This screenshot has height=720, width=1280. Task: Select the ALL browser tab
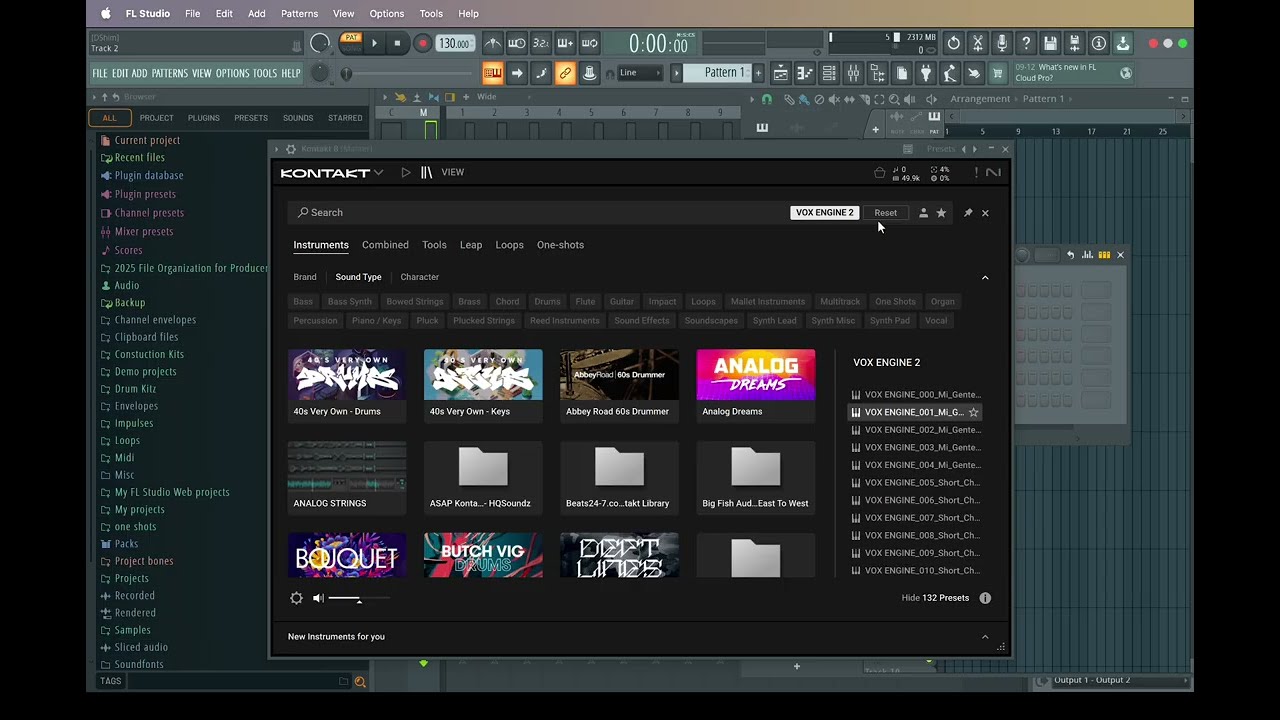[110, 118]
